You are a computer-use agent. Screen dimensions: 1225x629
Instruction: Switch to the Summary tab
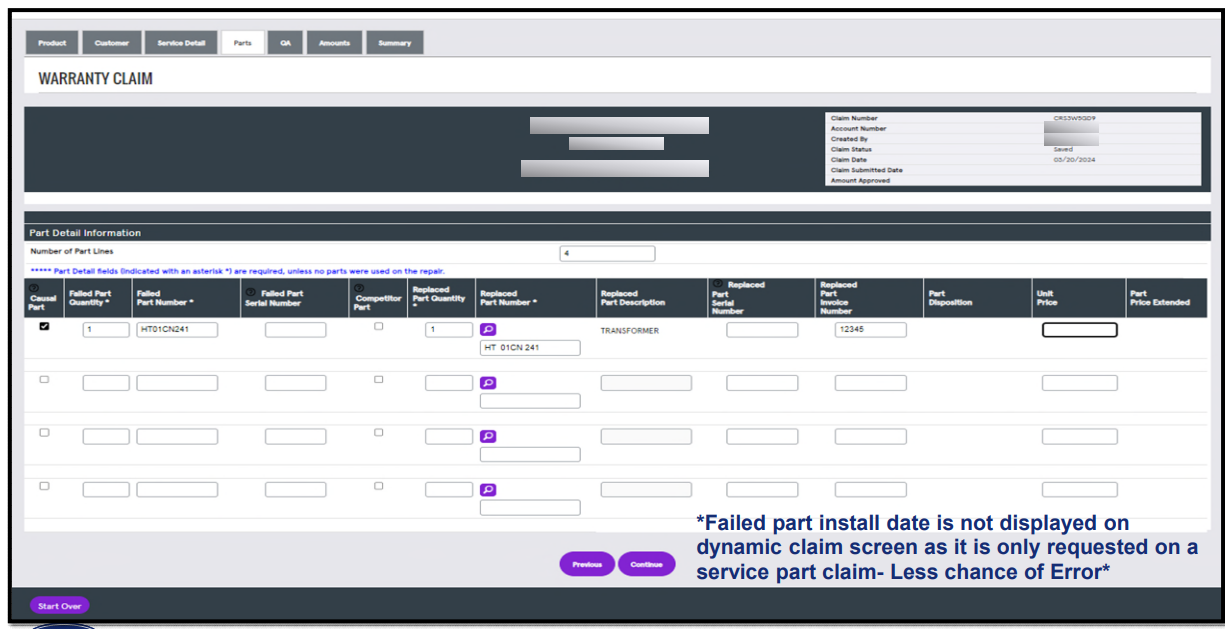click(394, 42)
